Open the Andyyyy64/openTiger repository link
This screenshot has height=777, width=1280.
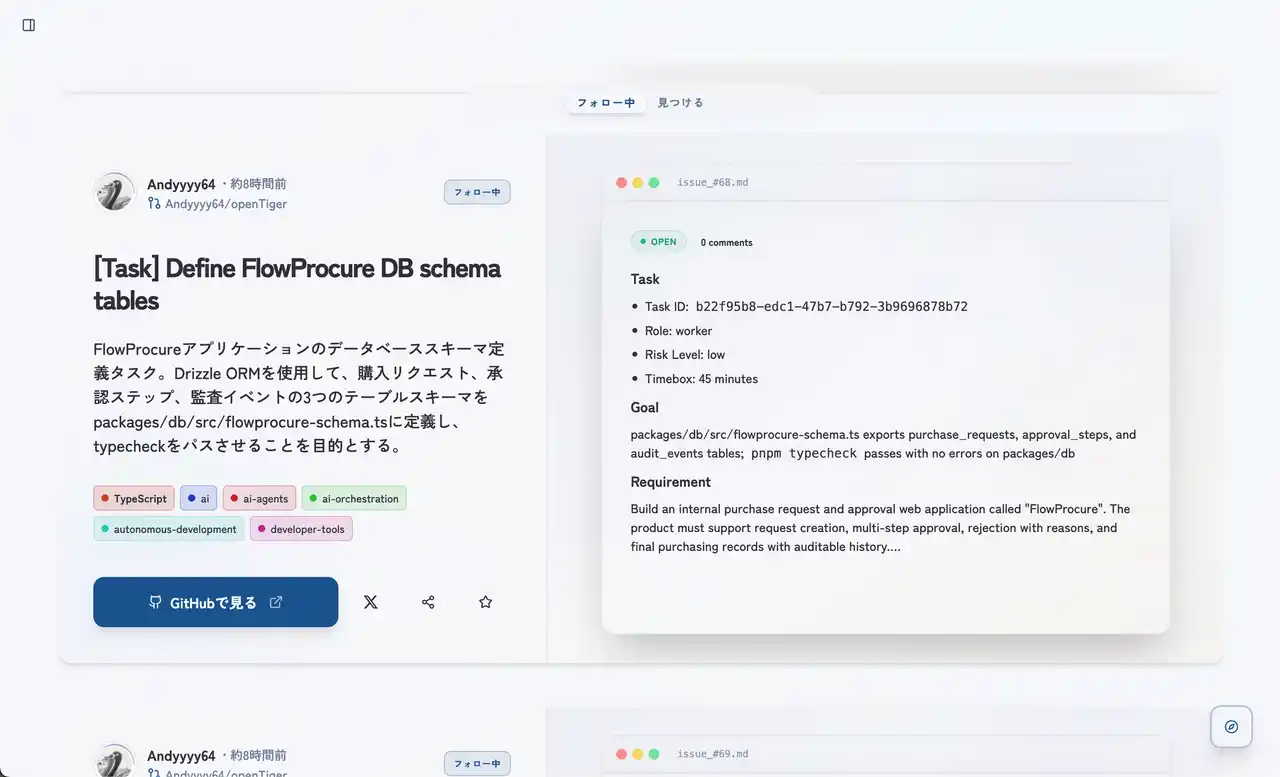[x=225, y=204]
